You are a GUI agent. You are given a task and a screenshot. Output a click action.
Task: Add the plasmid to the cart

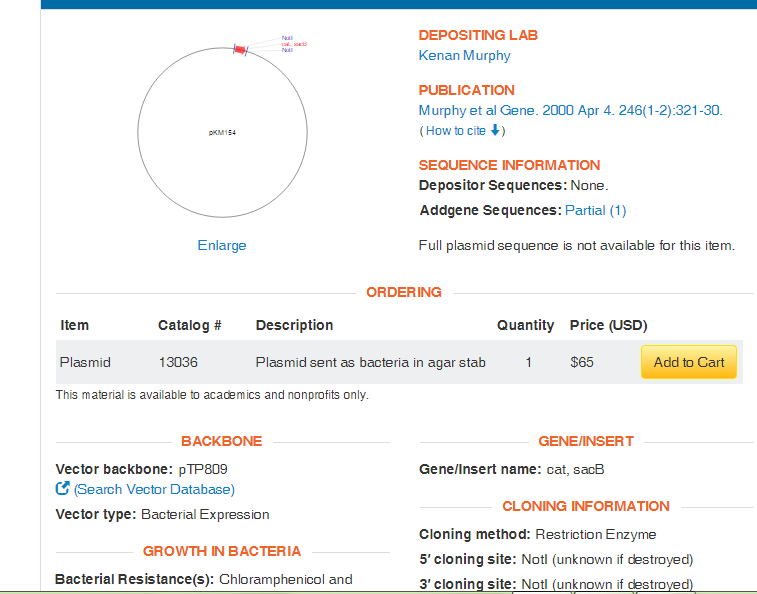tap(688, 362)
